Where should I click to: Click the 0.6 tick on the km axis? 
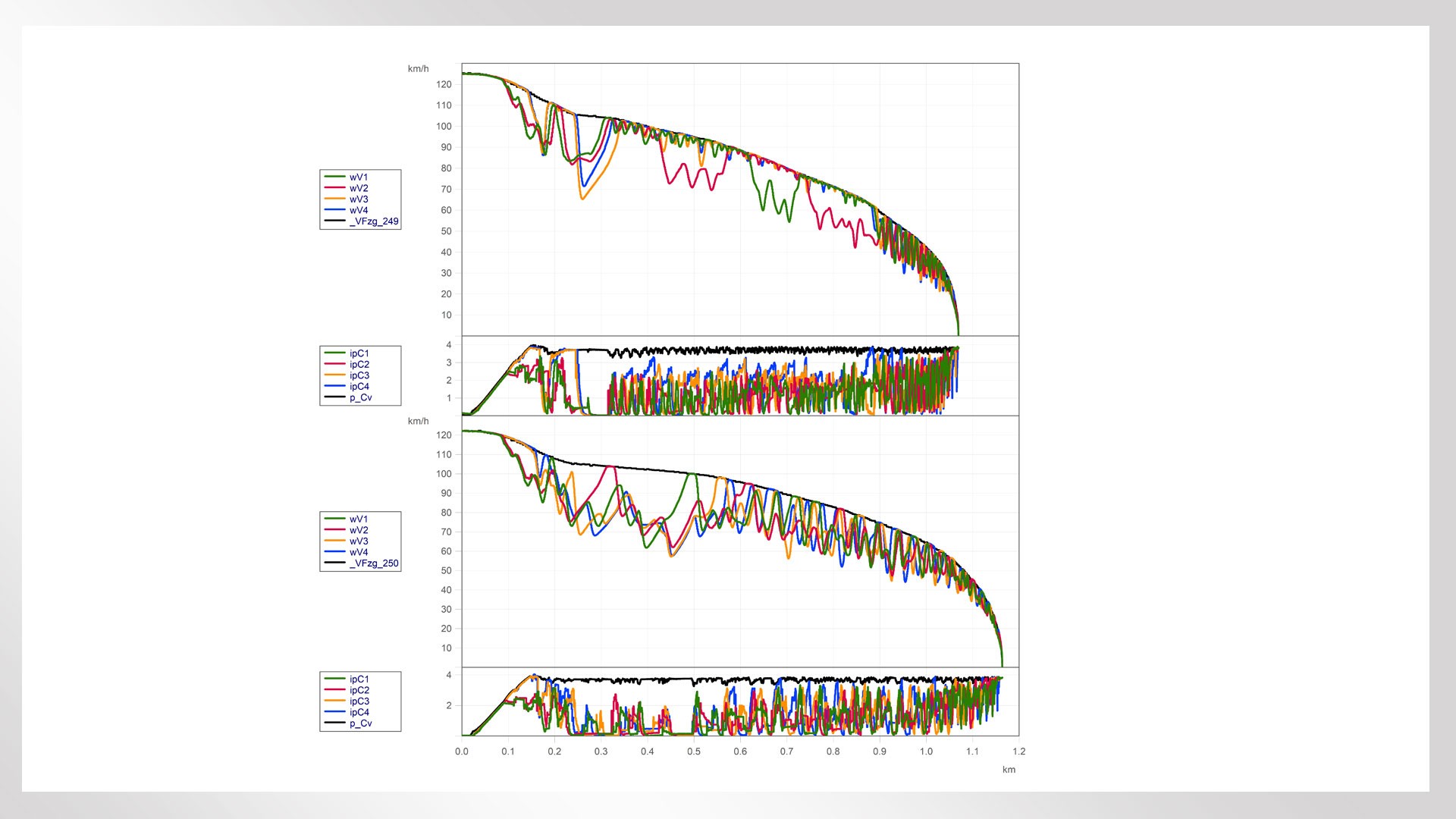point(740,752)
